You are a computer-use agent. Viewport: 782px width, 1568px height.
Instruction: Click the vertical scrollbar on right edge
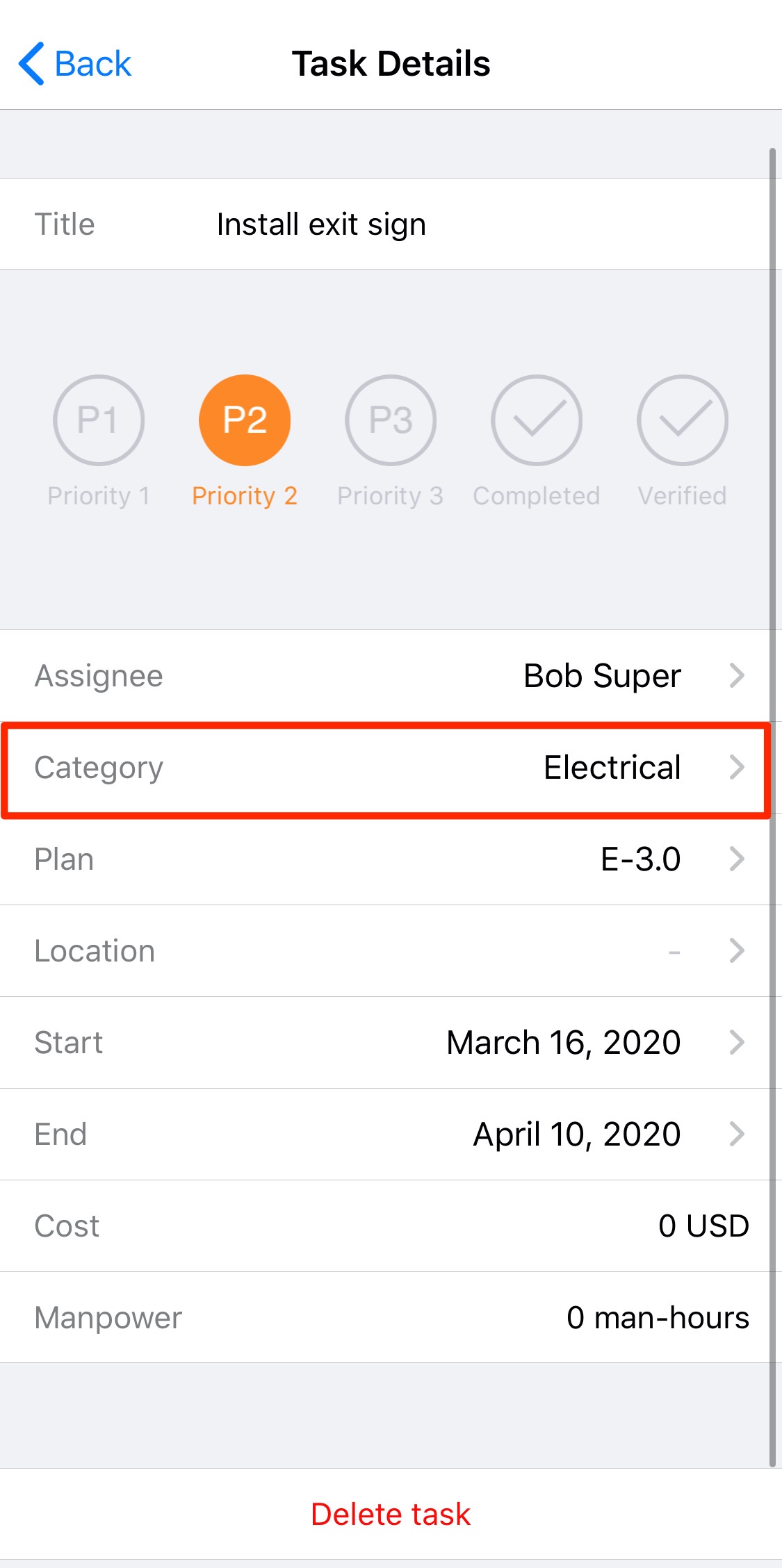tap(772, 806)
